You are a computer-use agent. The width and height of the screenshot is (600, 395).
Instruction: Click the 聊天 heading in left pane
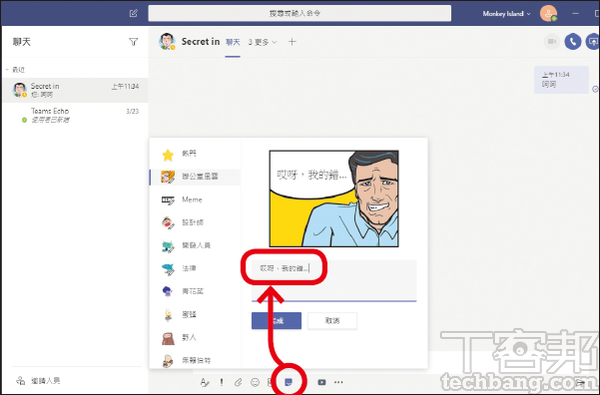(21, 42)
